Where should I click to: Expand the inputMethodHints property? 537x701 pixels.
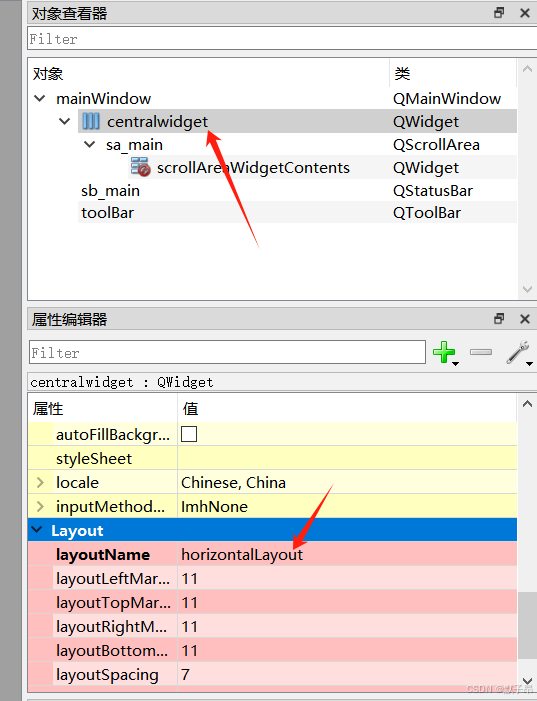(x=40, y=507)
